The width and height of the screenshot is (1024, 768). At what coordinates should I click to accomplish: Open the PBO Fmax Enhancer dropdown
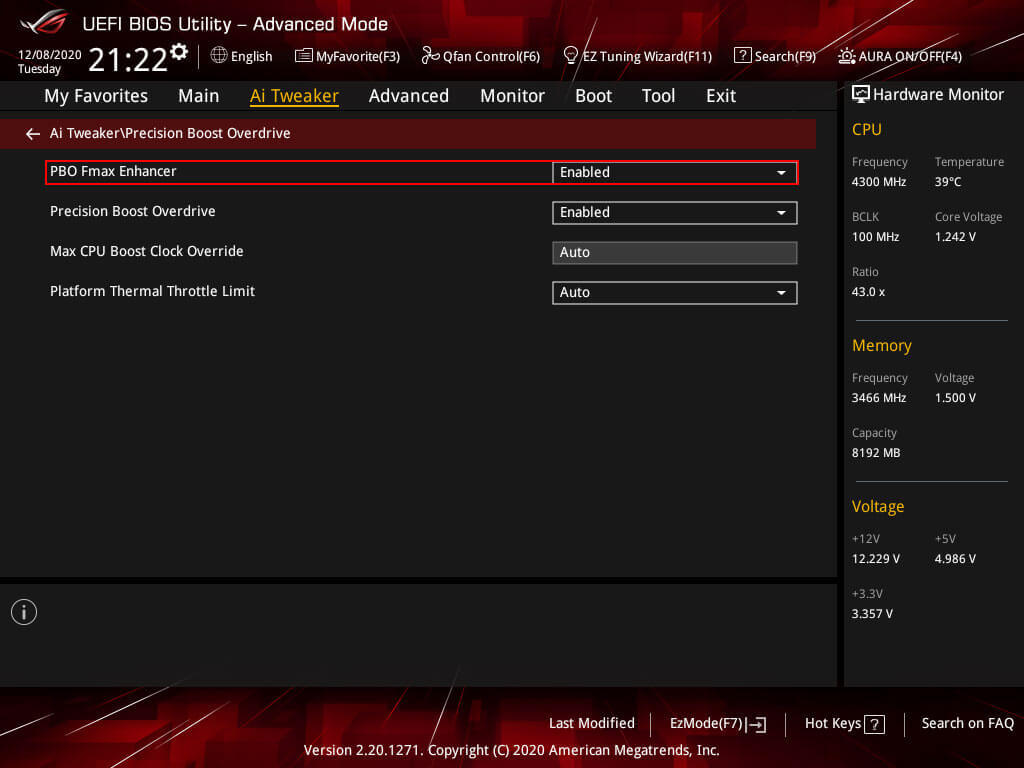[x=675, y=172]
